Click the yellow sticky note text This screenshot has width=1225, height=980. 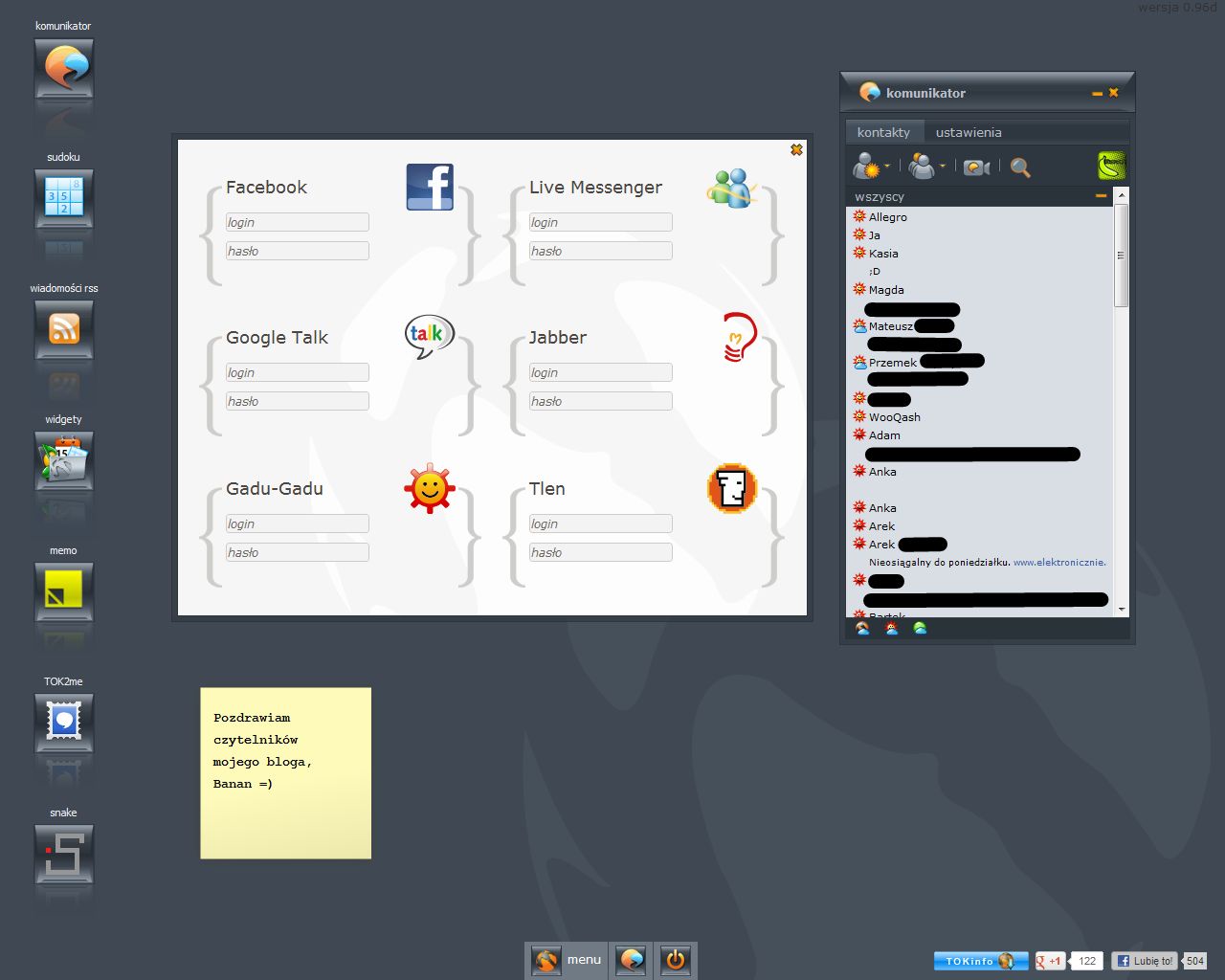pyautogui.click(x=263, y=750)
